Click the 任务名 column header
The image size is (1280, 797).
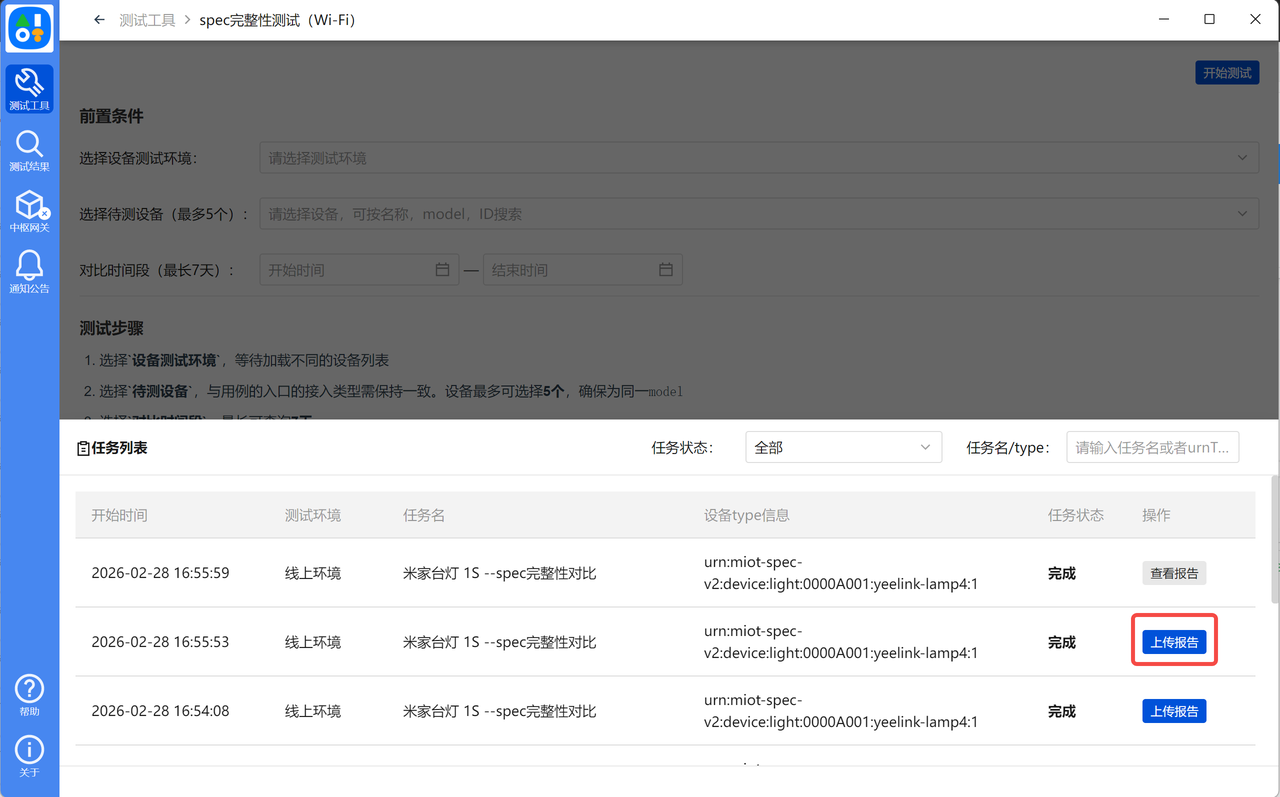tap(424, 515)
